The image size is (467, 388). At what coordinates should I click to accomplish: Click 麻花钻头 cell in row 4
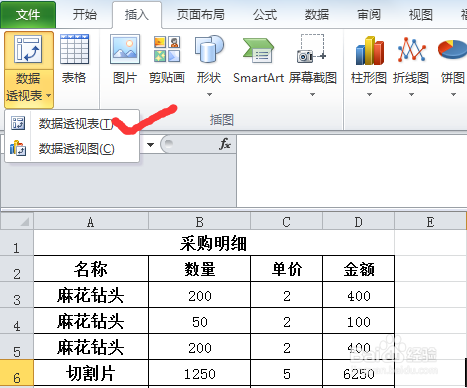(x=91, y=321)
